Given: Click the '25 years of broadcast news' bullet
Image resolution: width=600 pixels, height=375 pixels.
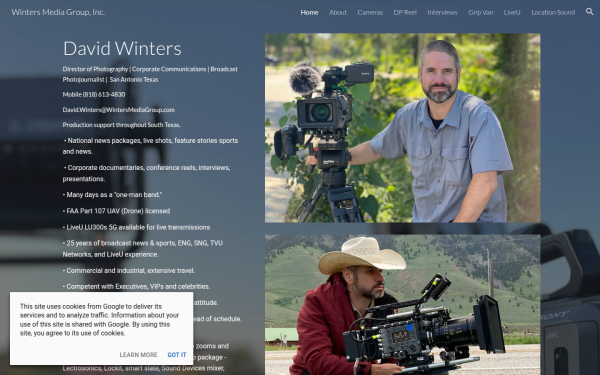Looking at the screenshot, I should pyautogui.click(x=142, y=249).
